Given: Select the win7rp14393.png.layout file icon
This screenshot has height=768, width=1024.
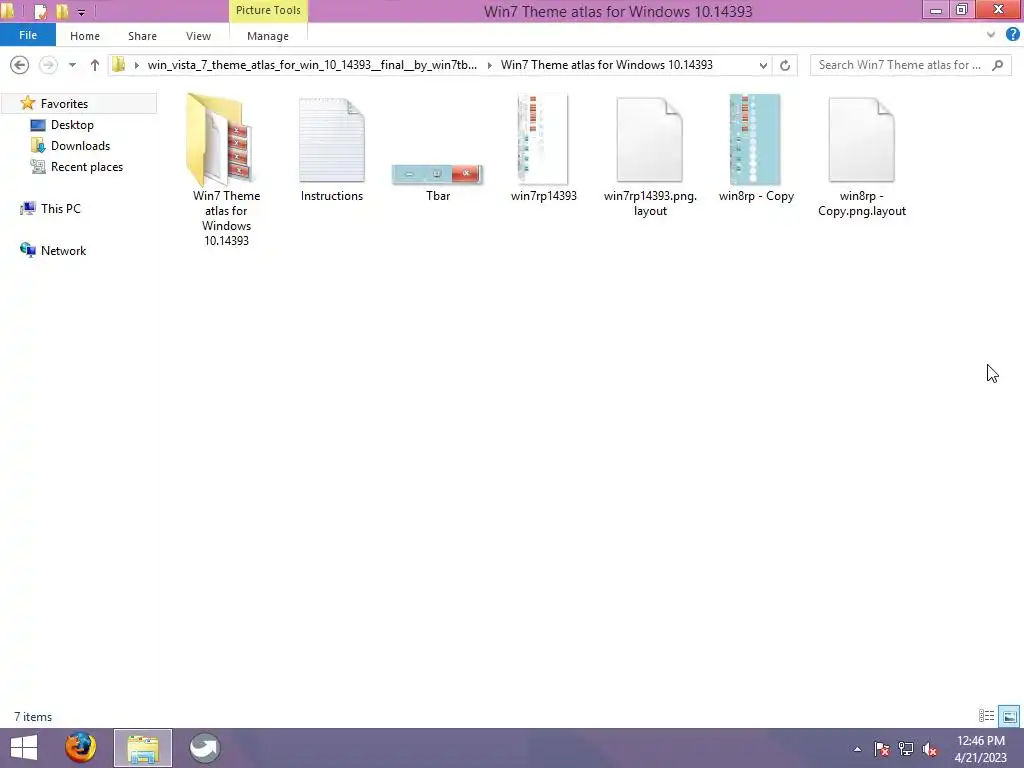Looking at the screenshot, I should [x=650, y=140].
